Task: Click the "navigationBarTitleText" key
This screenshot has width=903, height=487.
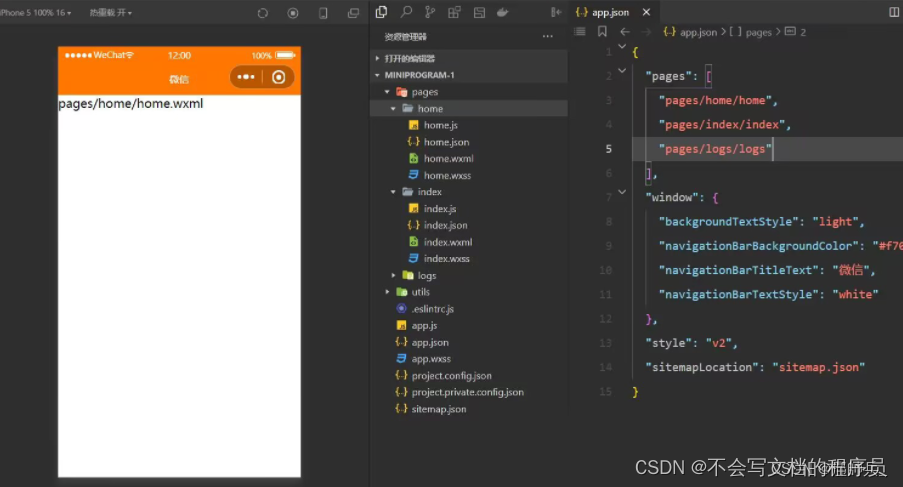Action: [x=739, y=271]
